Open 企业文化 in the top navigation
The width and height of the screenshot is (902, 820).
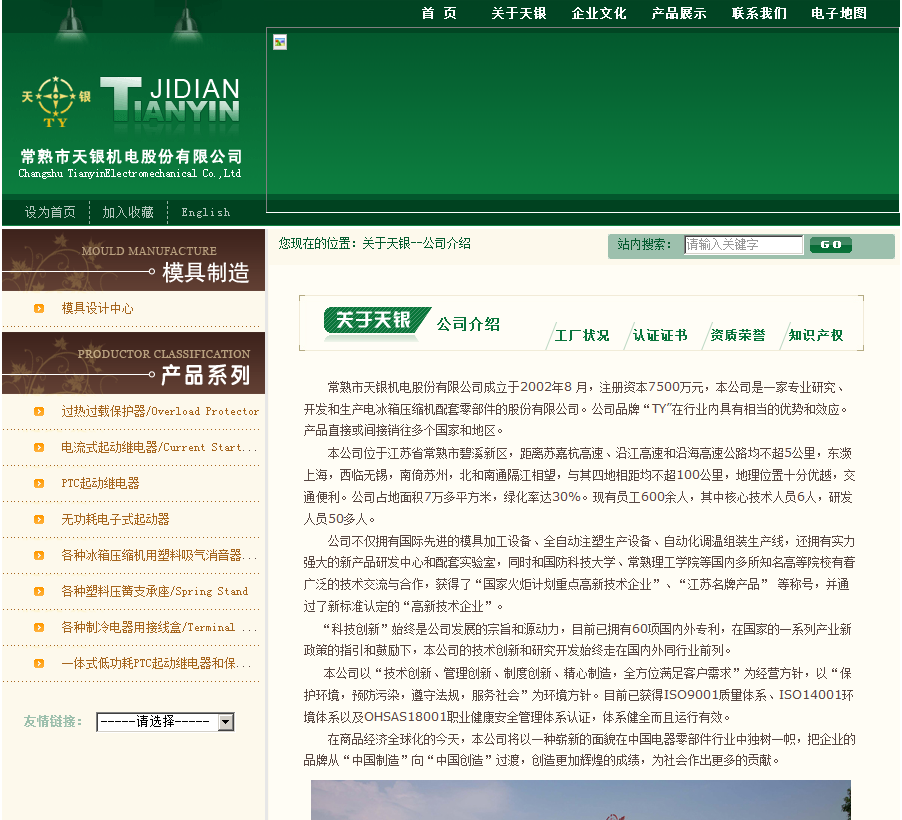[x=599, y=13]
